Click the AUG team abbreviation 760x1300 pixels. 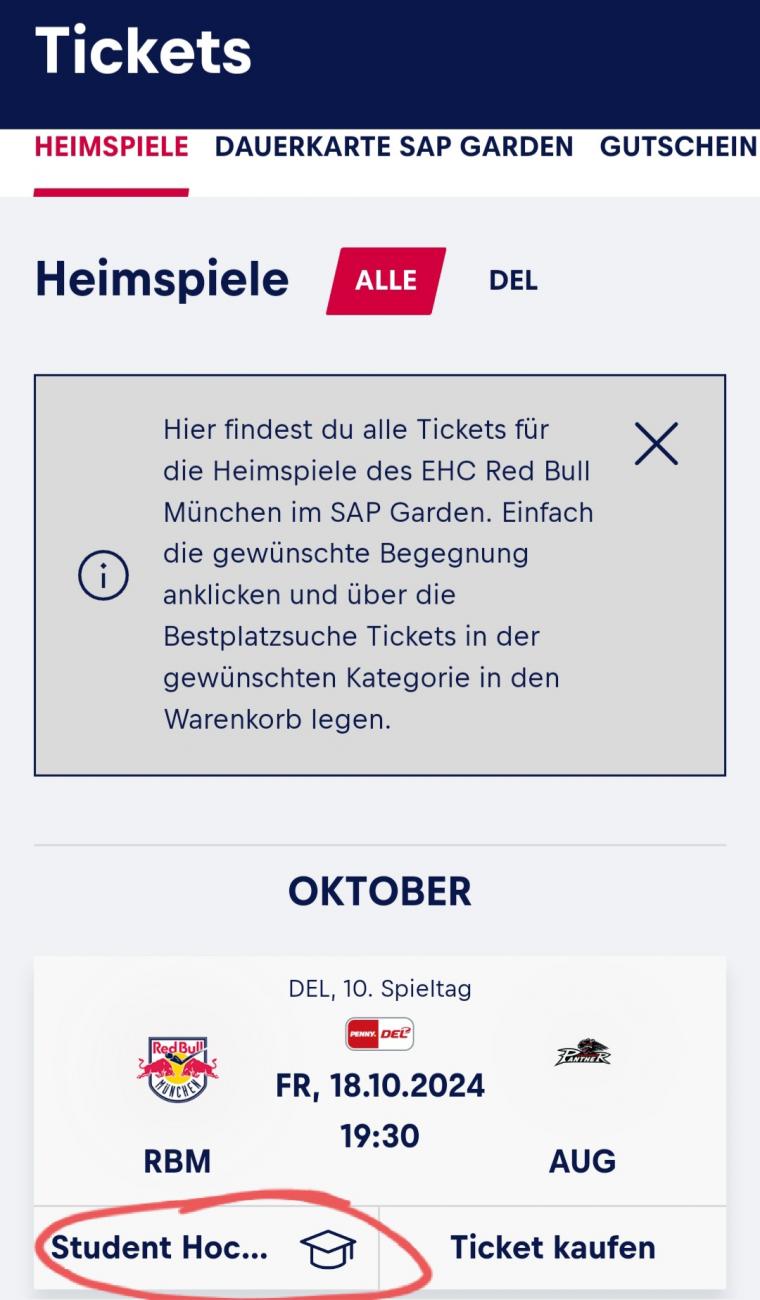[x=582, y=1162]
